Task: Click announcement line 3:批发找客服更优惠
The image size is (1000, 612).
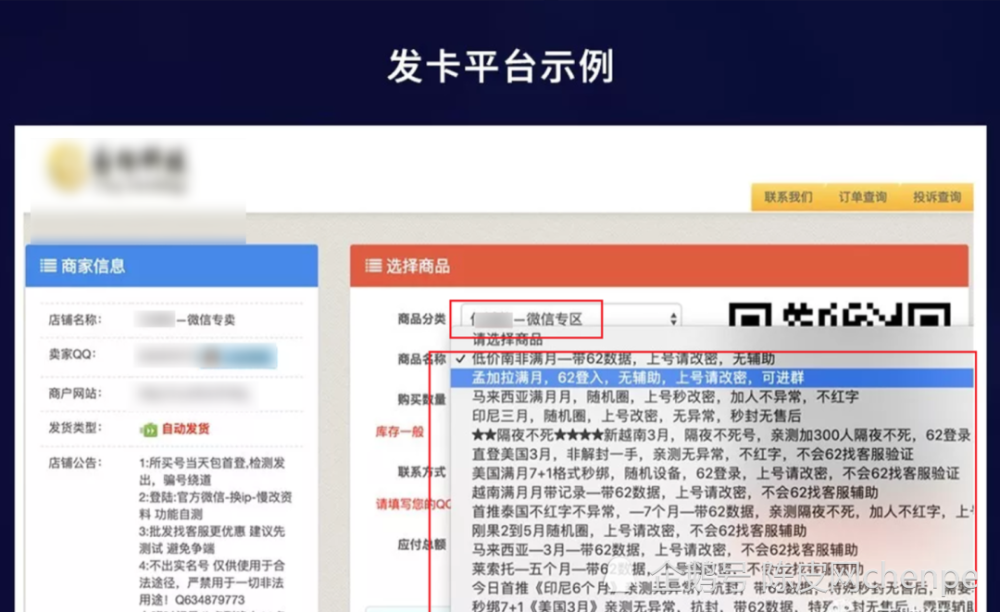Action: coord(212,540)
